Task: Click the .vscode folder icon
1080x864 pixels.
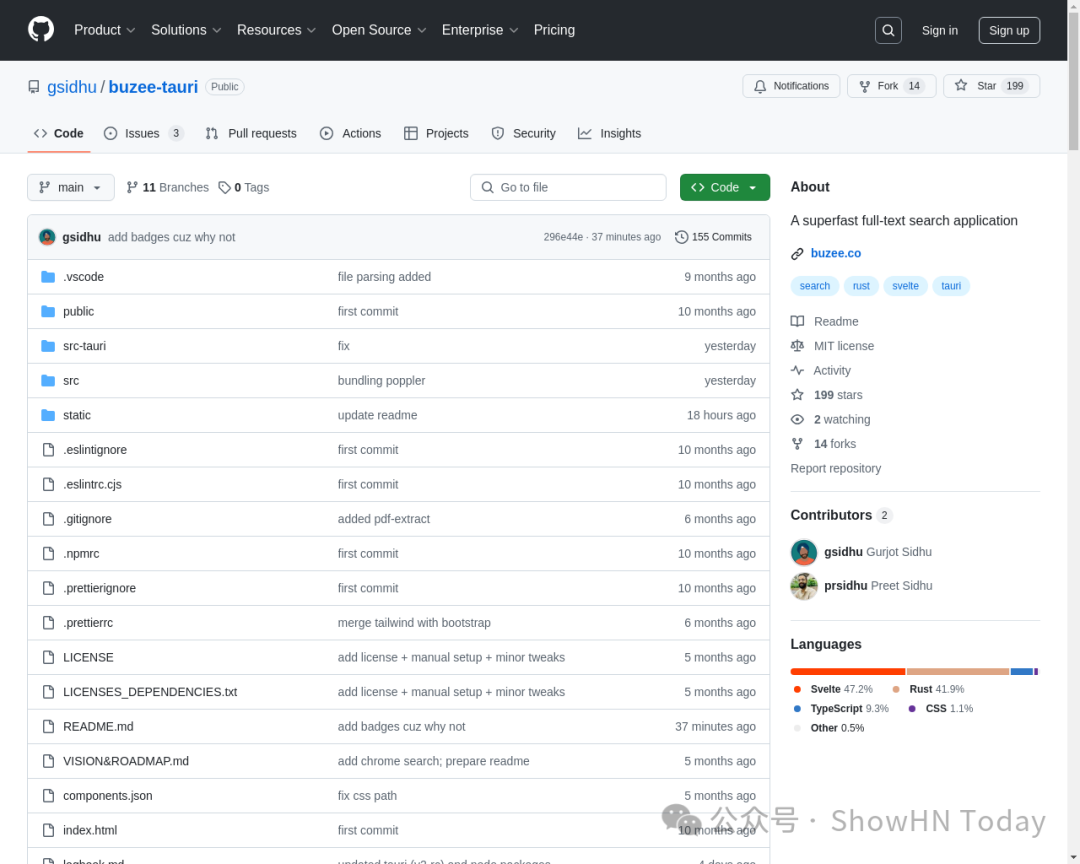Action: [x=48, y=277]
